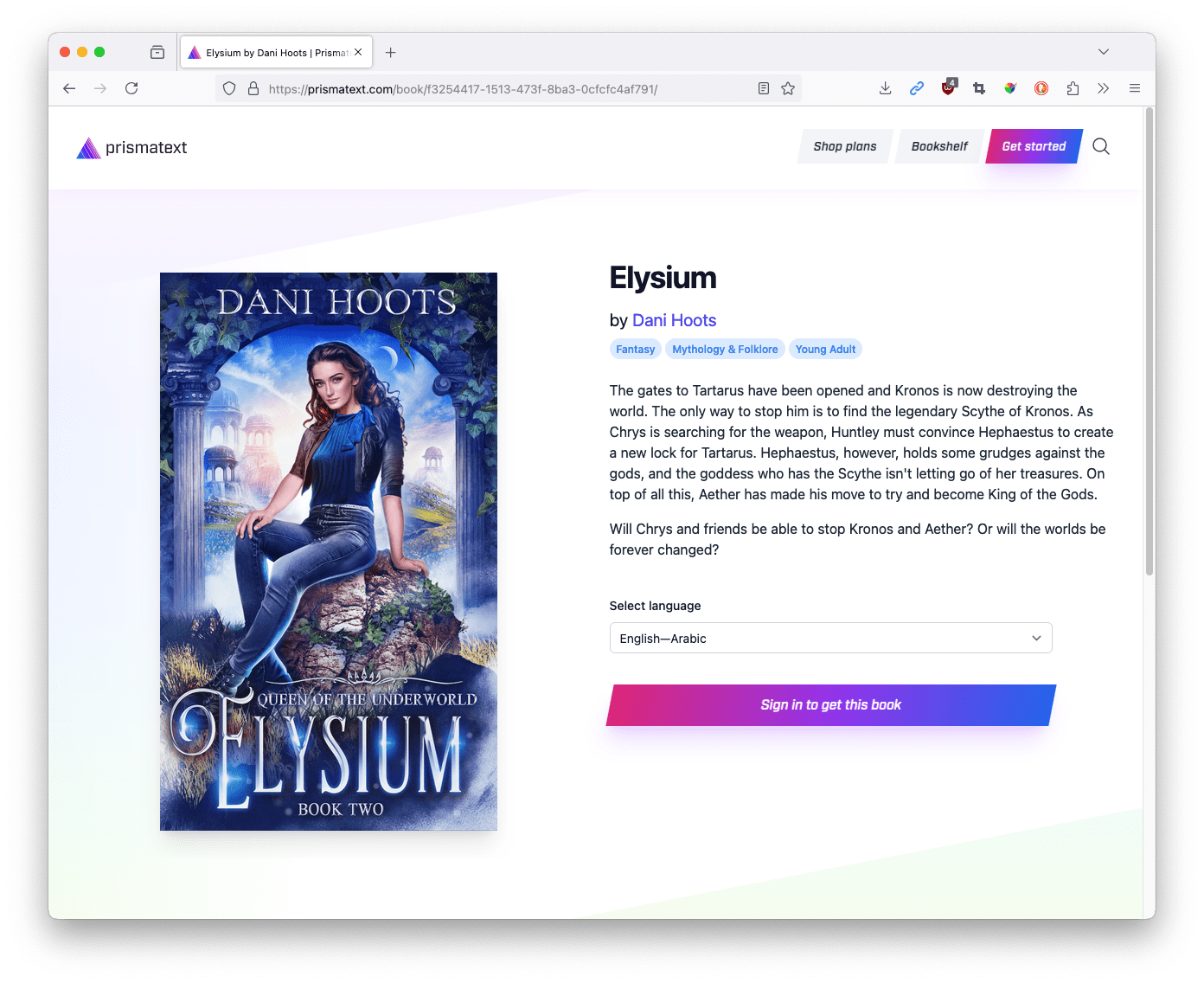Image resolution: width=1204 pixels, height=983 pixels.
Task: Open the list all tabs chevron
Action: pyautogui.click(x=1104, y=52)
